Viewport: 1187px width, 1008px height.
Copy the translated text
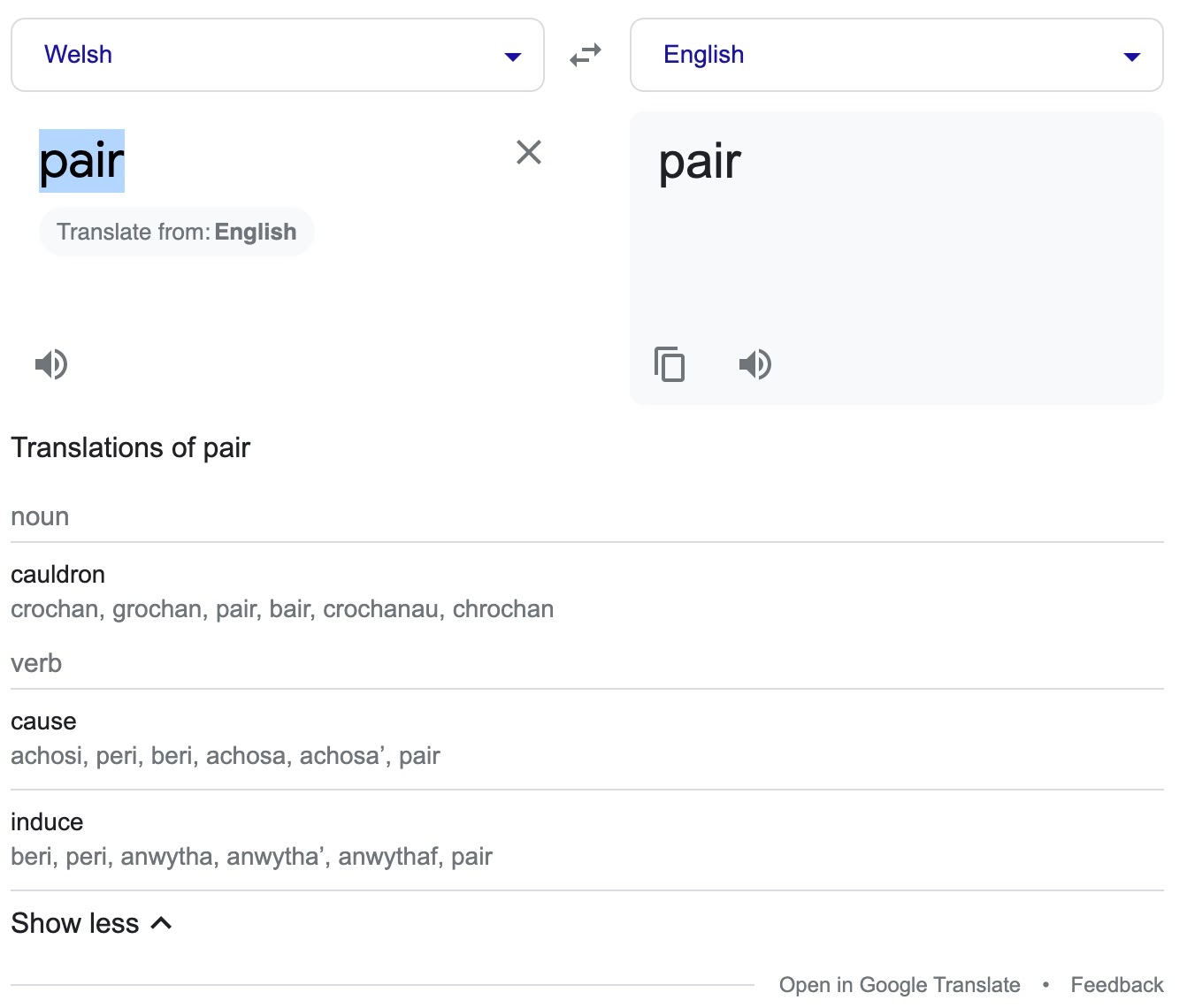pyautogui.click(x=670, y=363)
